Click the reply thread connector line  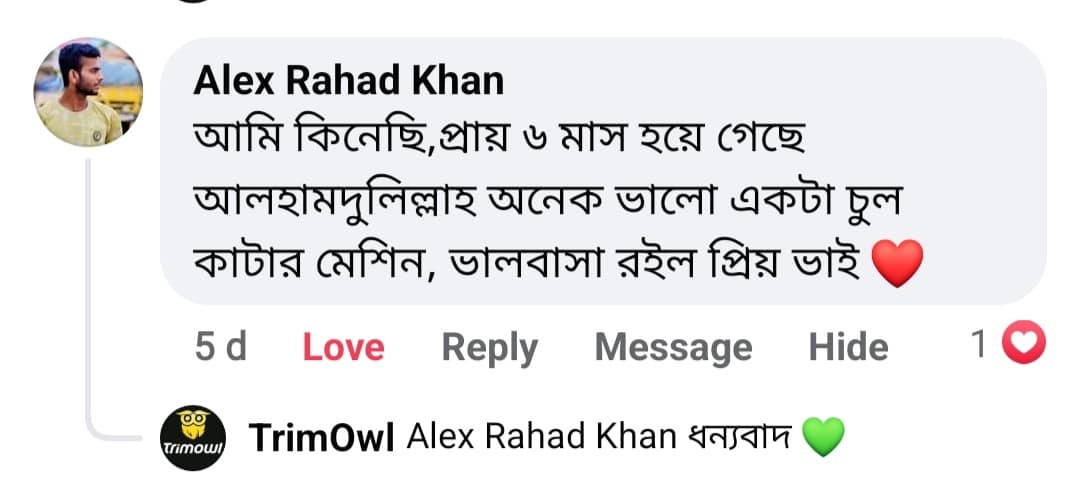pos(90,300)
